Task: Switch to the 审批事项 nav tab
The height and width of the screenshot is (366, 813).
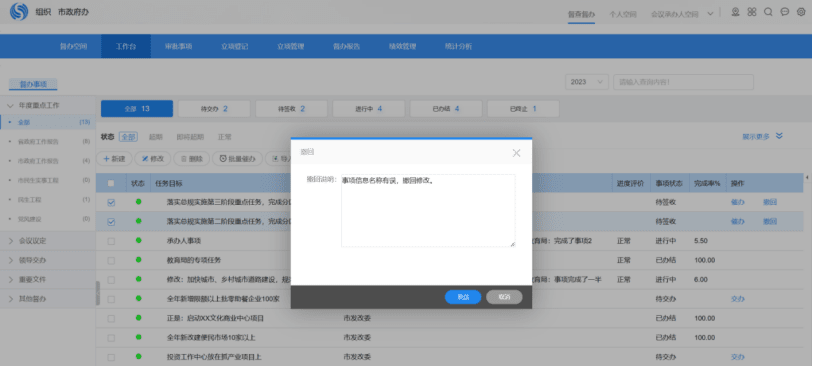Action: (179, 46)
